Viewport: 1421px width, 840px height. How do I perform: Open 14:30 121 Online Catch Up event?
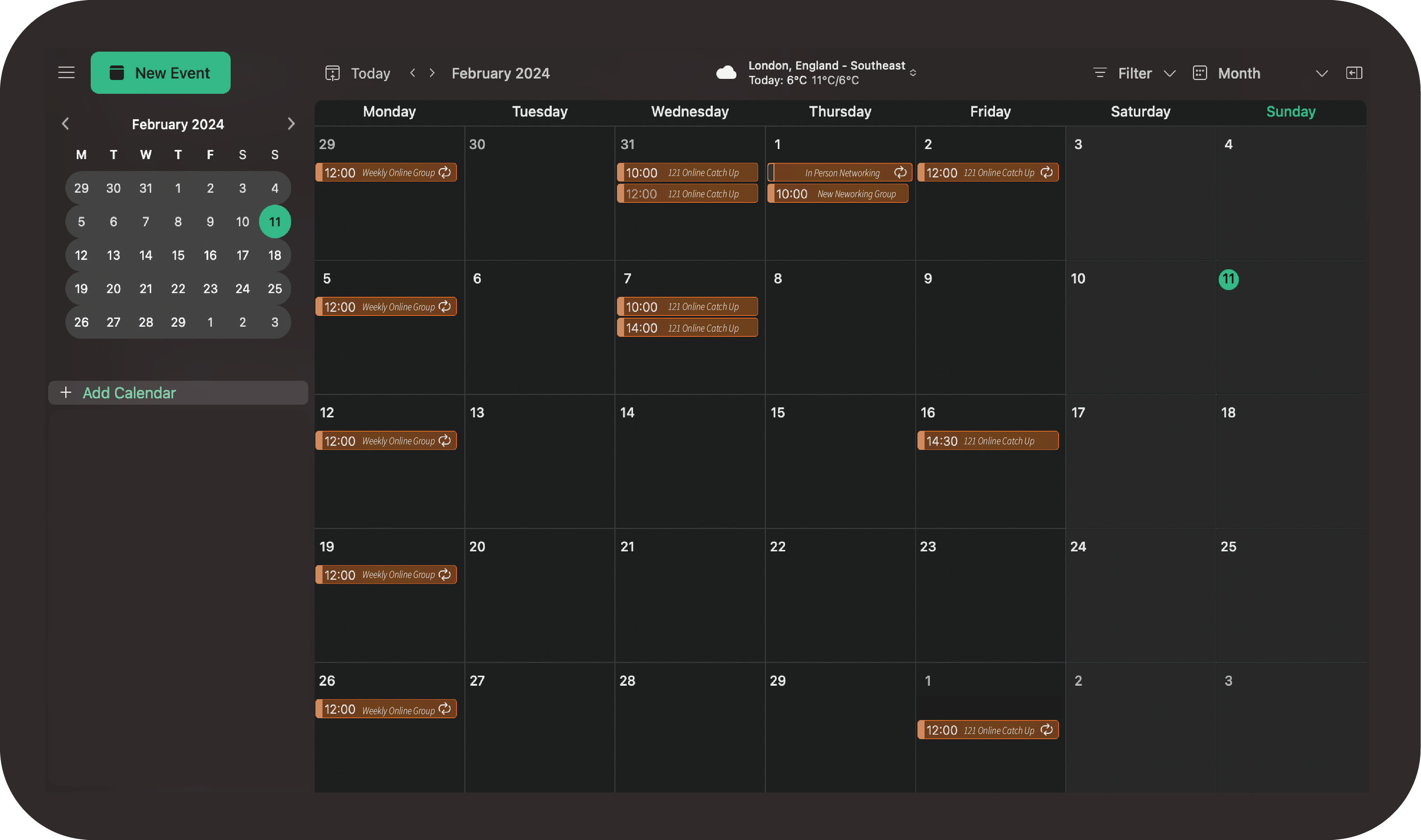tap(987, 441)
